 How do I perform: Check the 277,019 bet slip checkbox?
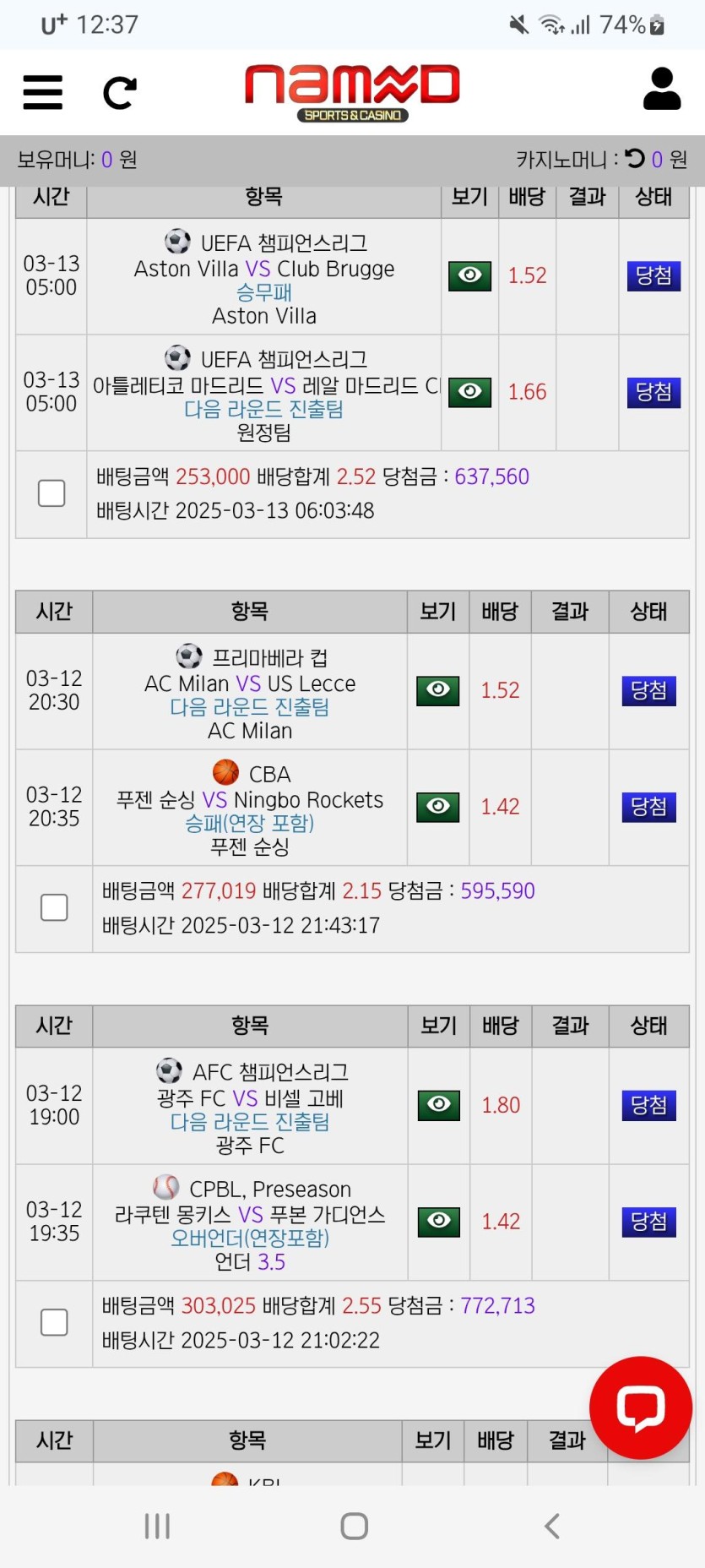coord(54,907)
